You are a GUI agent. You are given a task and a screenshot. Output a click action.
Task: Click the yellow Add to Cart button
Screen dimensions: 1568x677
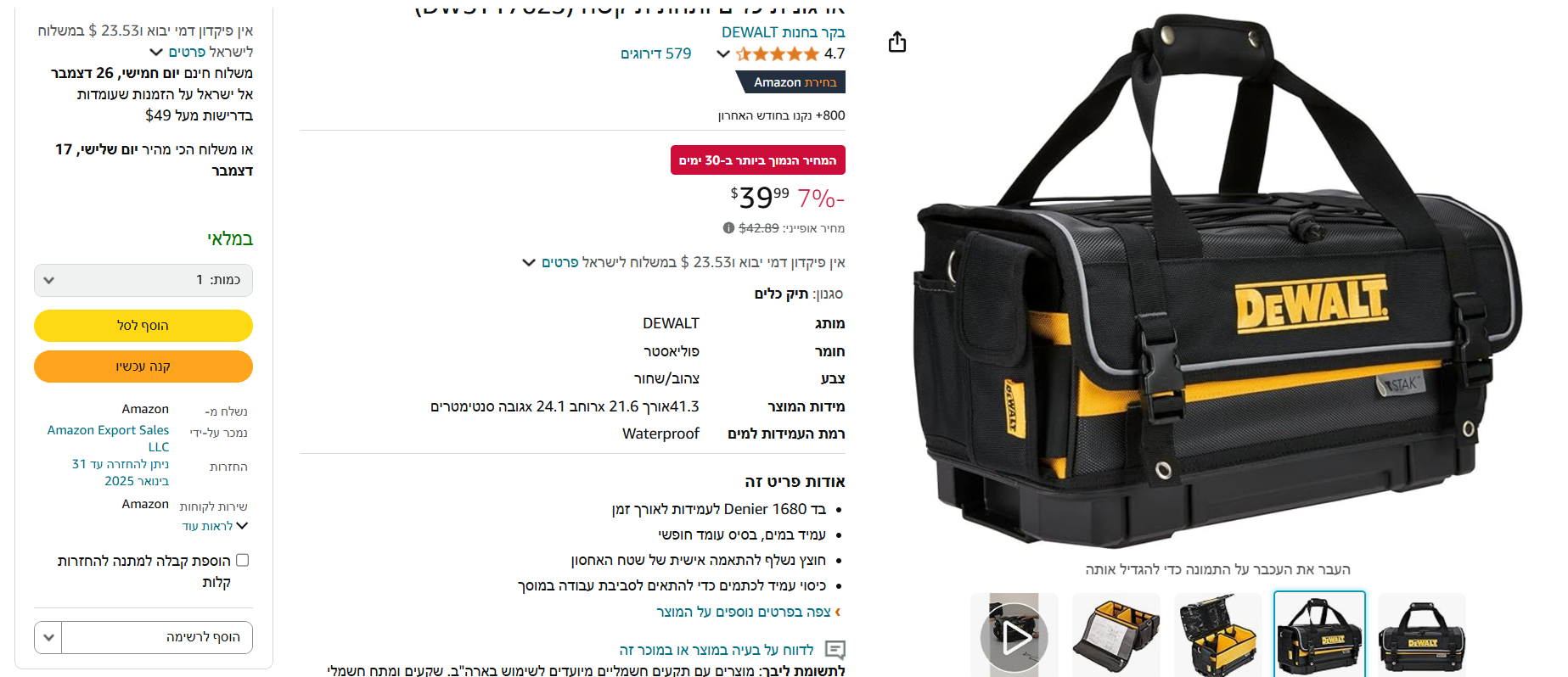click(143, 326)
